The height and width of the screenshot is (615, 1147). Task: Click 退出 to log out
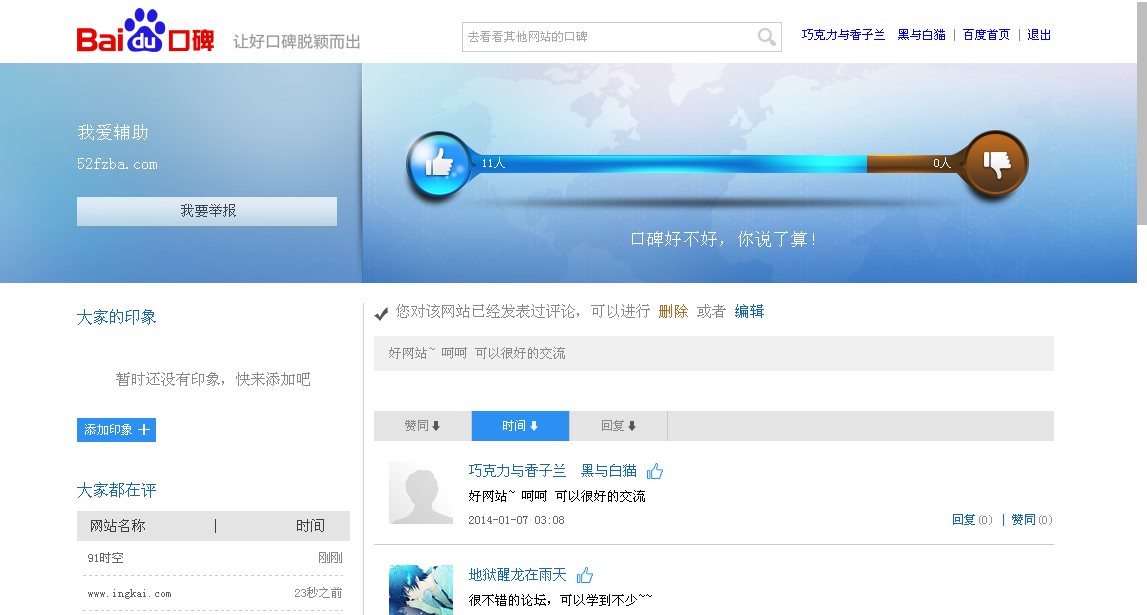(1039, 35)
